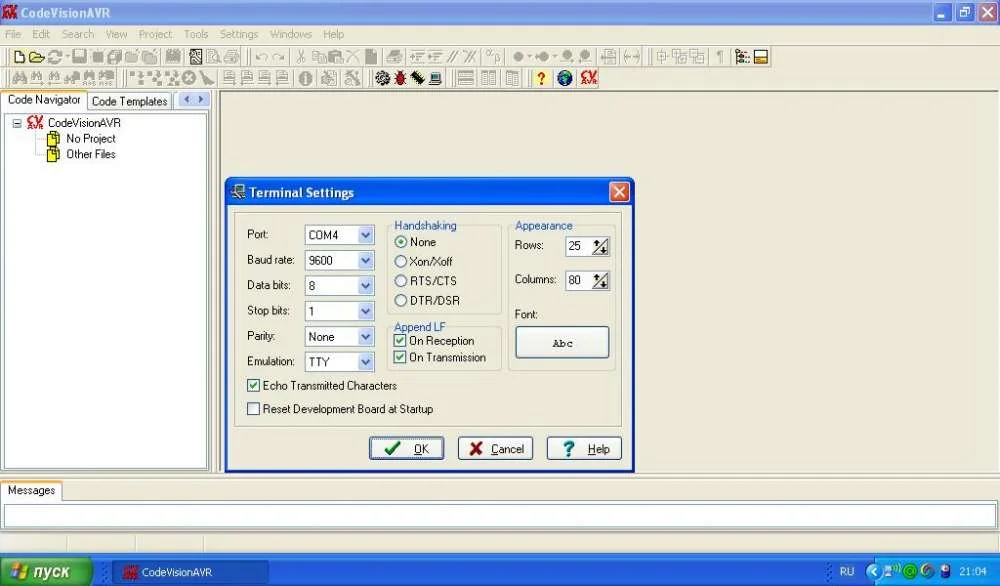
Task: Click Cancel in Terminal Settings dialog
Action: click(x=495, y=449)
